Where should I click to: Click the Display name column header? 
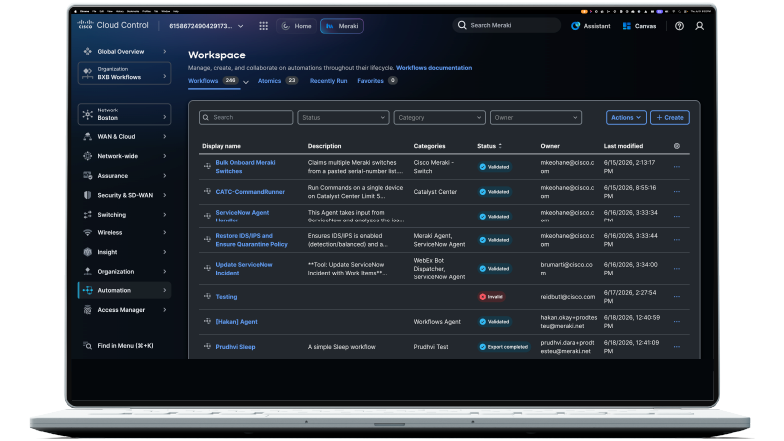pyautogui.click(x=221, y=146)
